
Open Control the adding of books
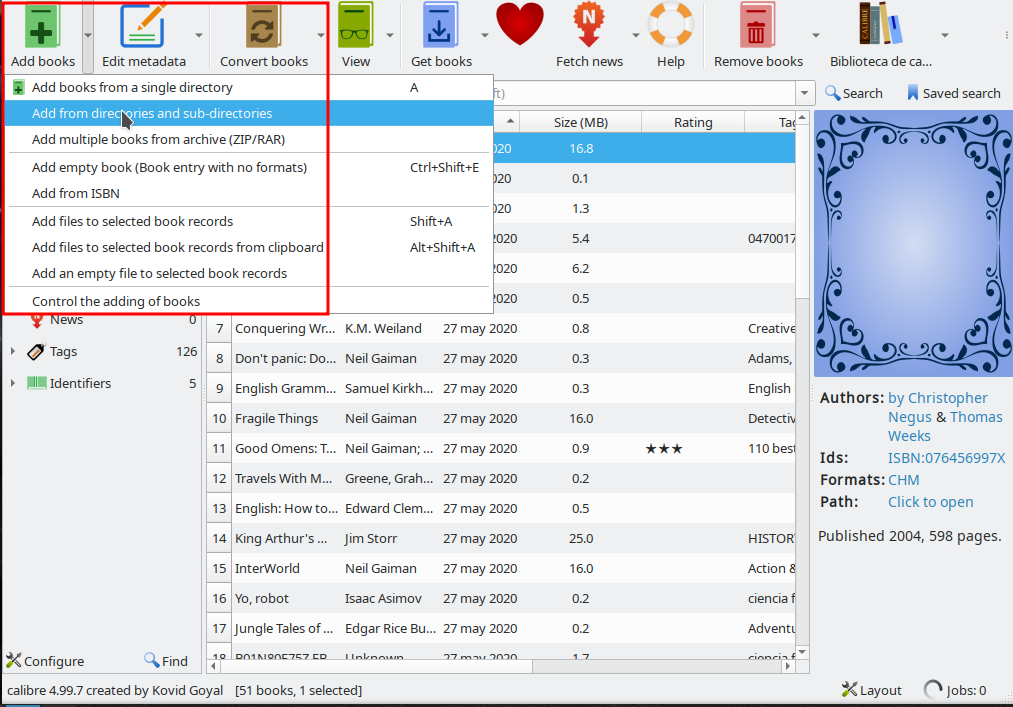[249, 301]
